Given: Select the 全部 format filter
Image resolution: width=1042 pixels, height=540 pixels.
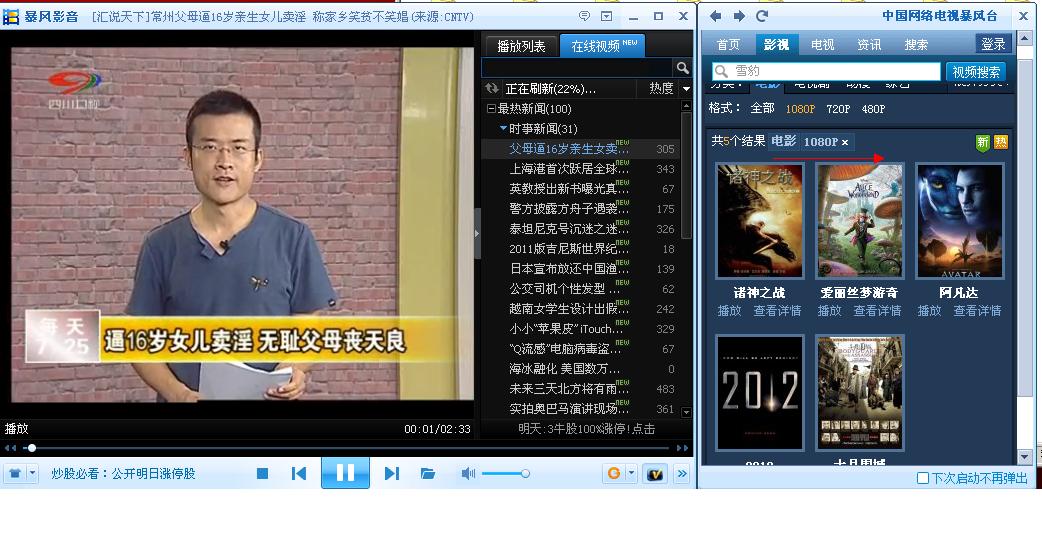Looking at the screenshot, I should point(762,108).
